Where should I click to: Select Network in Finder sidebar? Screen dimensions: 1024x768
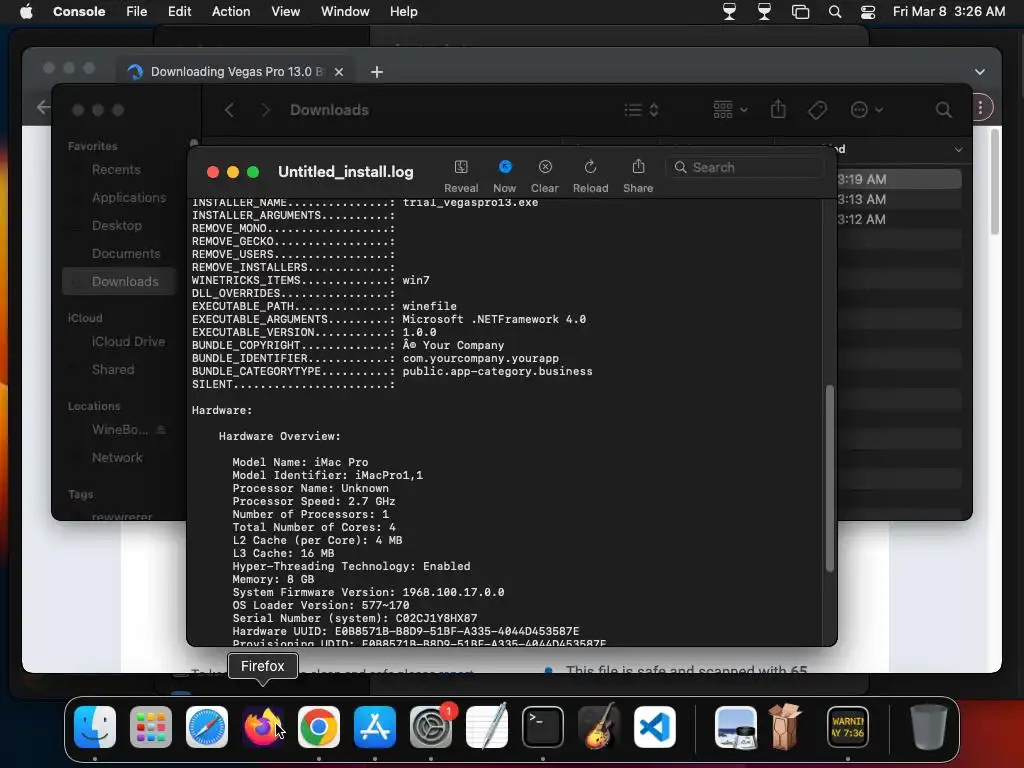click(x=117, y=458)
